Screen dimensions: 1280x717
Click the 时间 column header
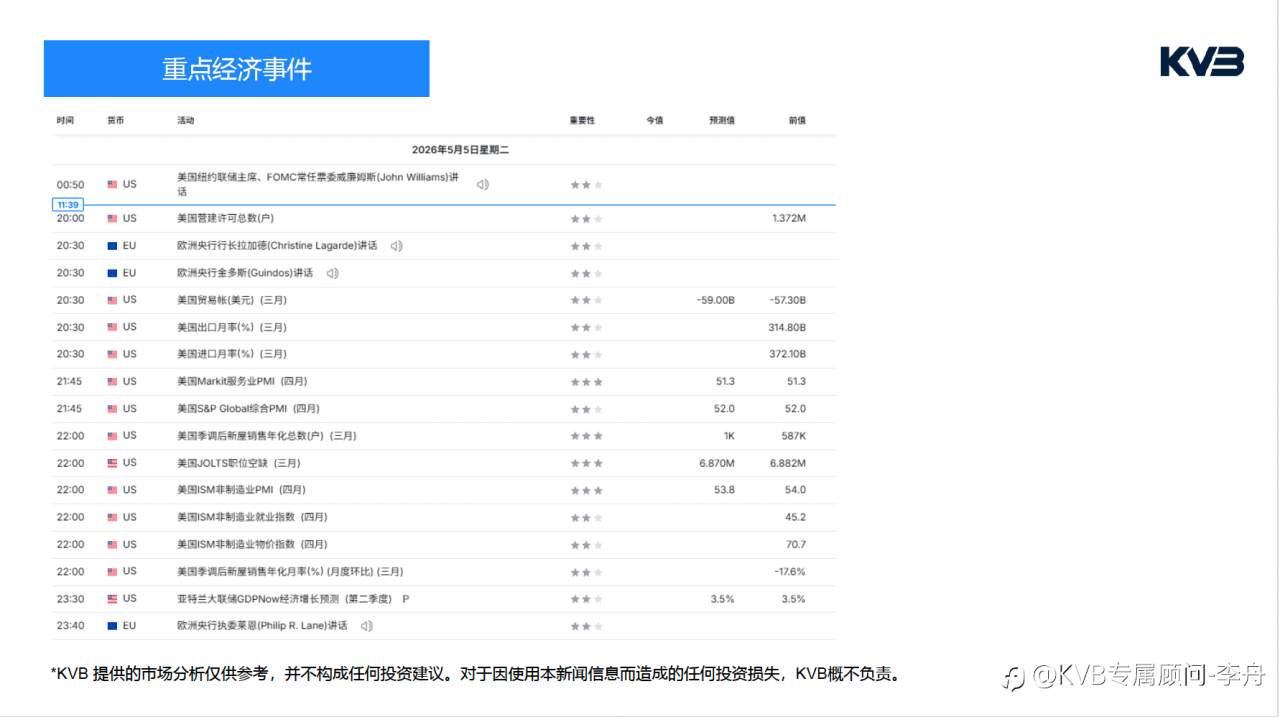coord(66,120)
